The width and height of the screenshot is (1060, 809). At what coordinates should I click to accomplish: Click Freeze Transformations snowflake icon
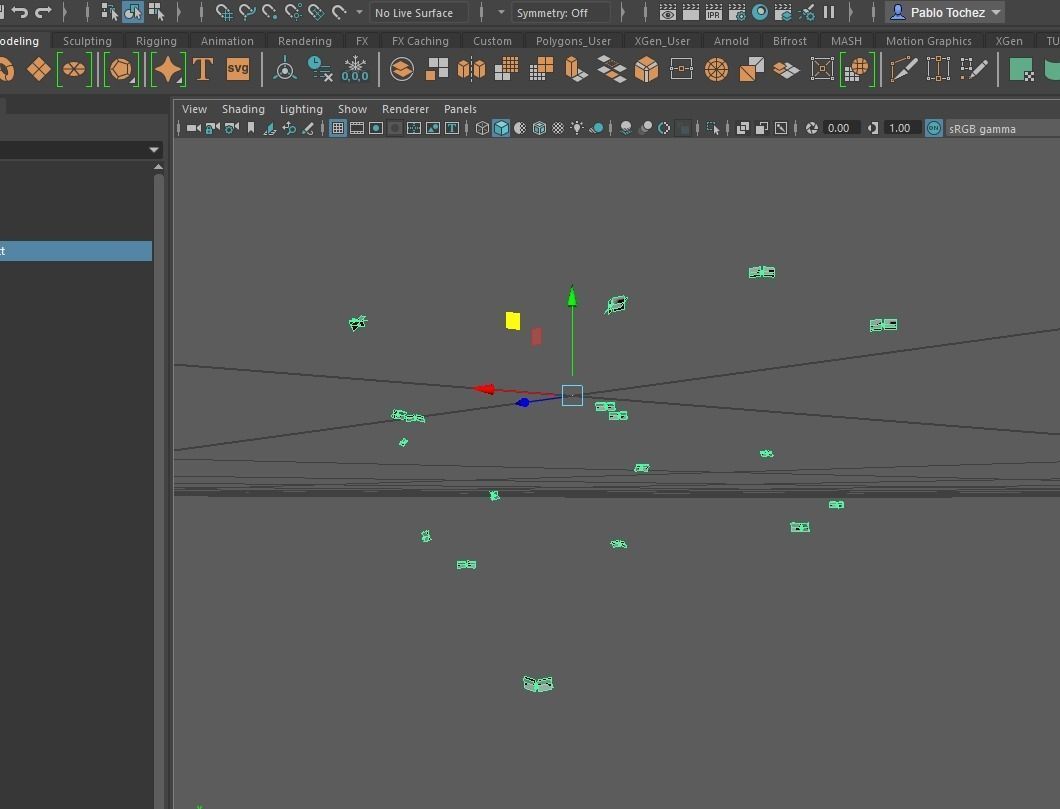355,69
